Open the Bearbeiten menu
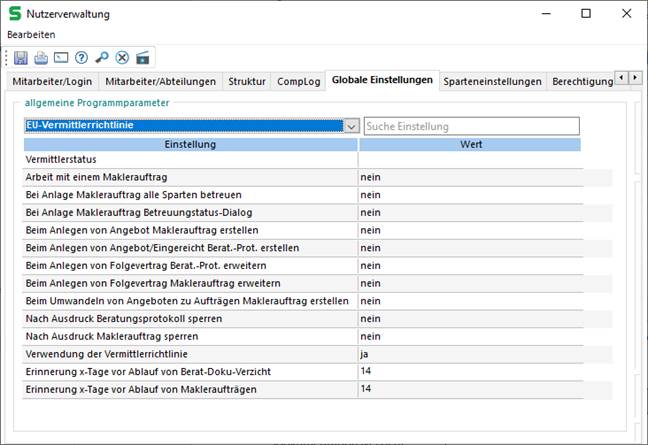Viewport: 648px width, 445px height. coord(31,34)
